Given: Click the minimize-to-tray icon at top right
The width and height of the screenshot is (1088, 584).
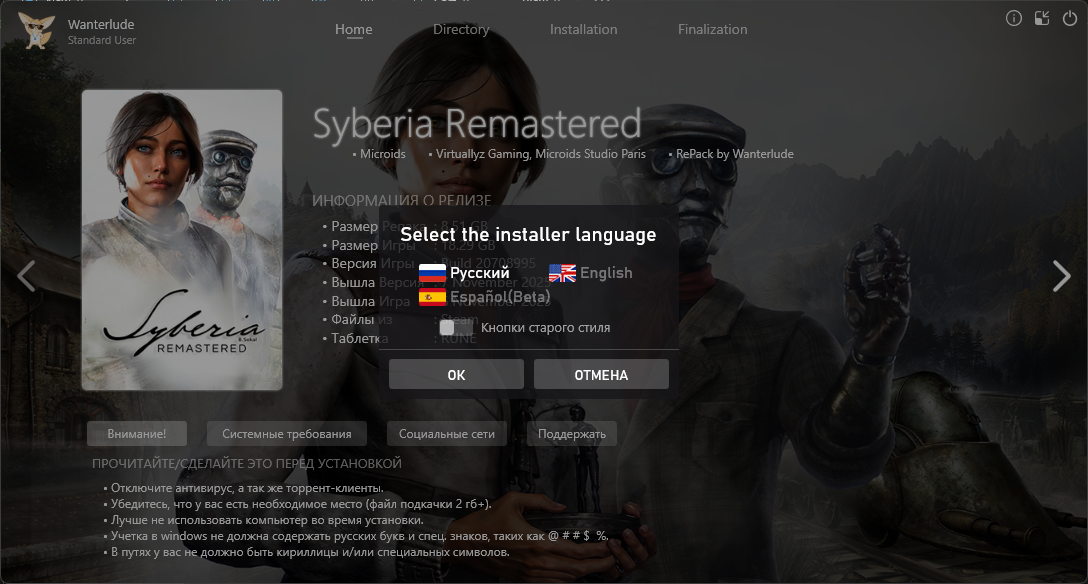Looking at the screenshot, I should pyautogui.click(x=1042, y=19).
